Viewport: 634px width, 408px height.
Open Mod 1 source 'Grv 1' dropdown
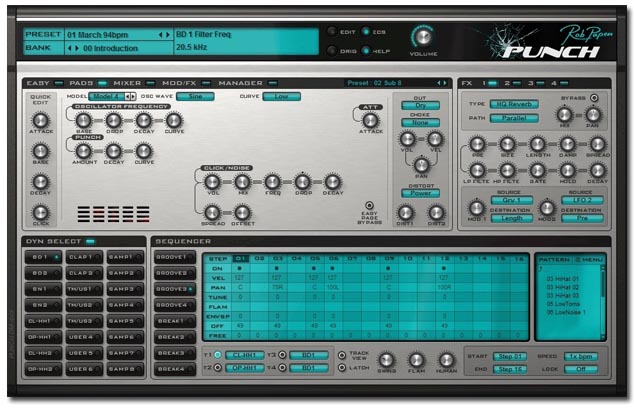pos(511,200)
